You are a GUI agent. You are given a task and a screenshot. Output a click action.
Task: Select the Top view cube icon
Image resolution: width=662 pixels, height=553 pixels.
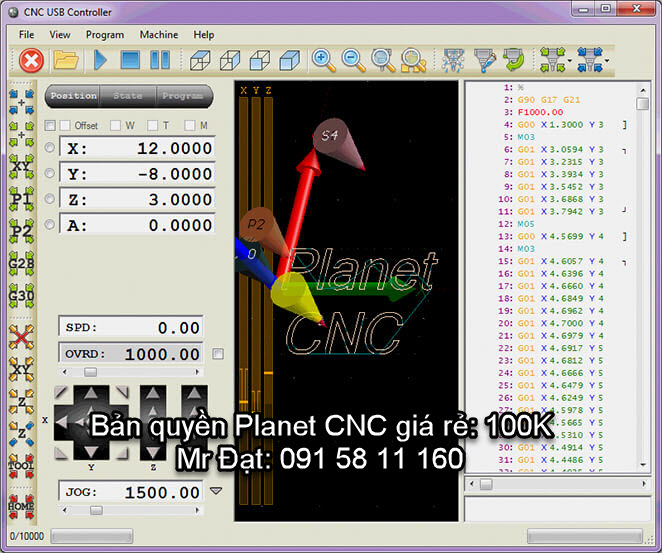(x=200, y=60)
